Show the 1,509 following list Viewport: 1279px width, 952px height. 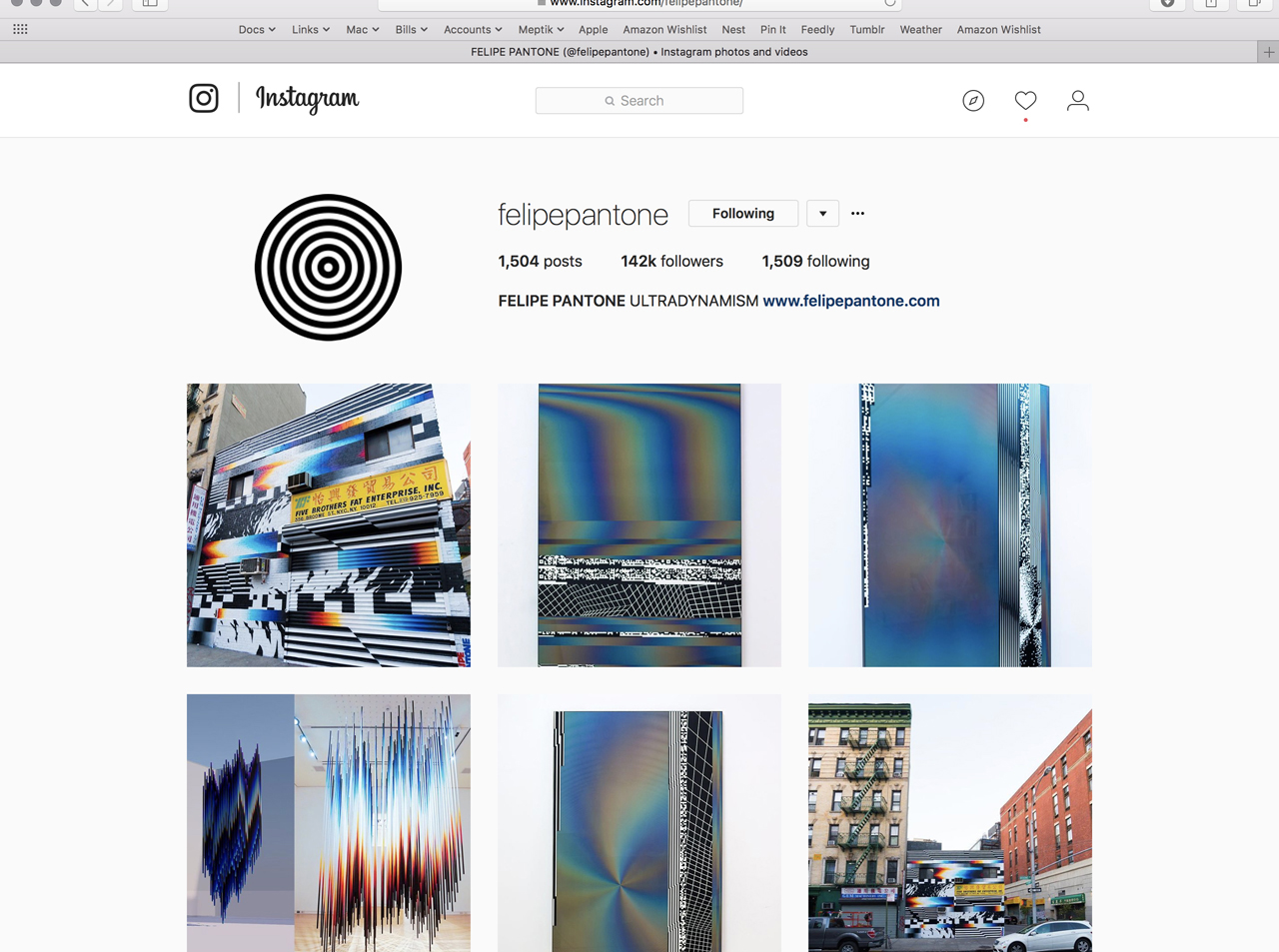coord(815,262)
